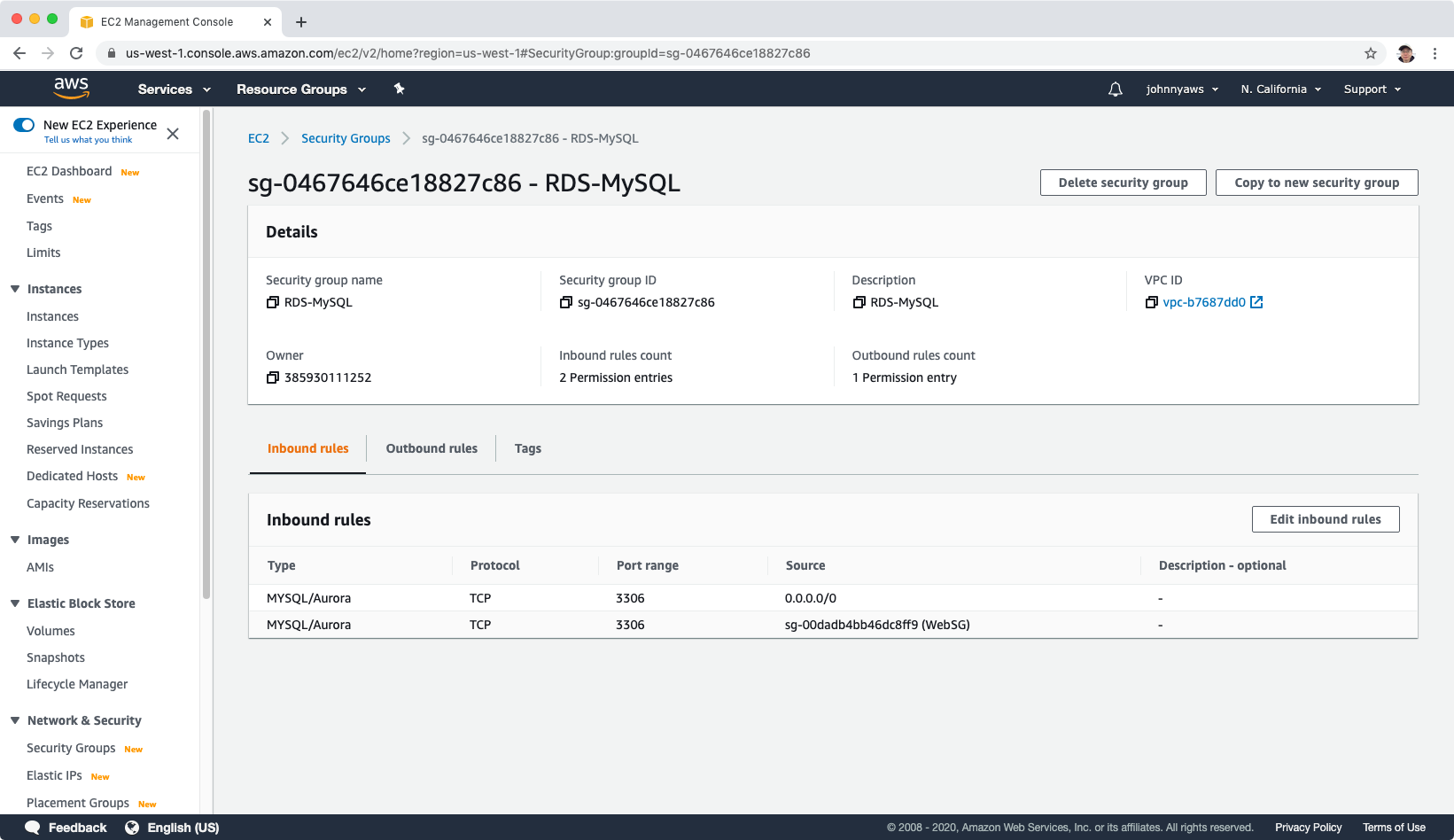1454x840 pixels.
Task: Go to EC2 breadcrumb link
Action: tap(259, 138)
